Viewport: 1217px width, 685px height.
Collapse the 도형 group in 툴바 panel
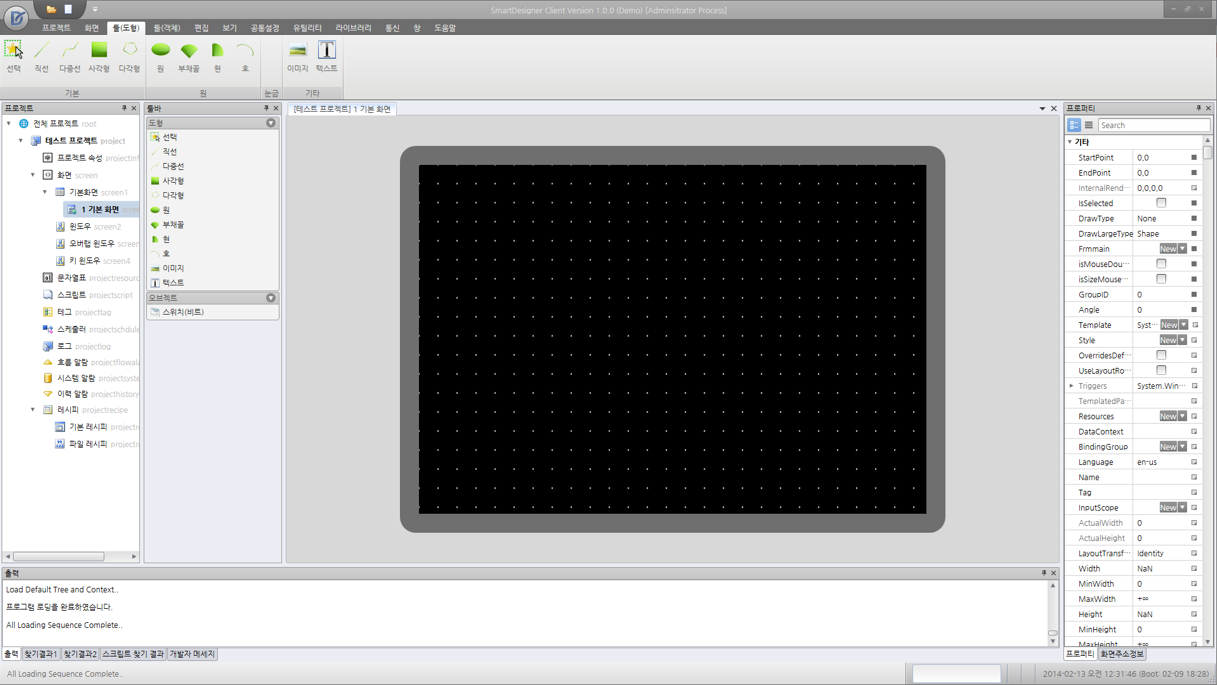pyautogui.click(x=271, y=123)
